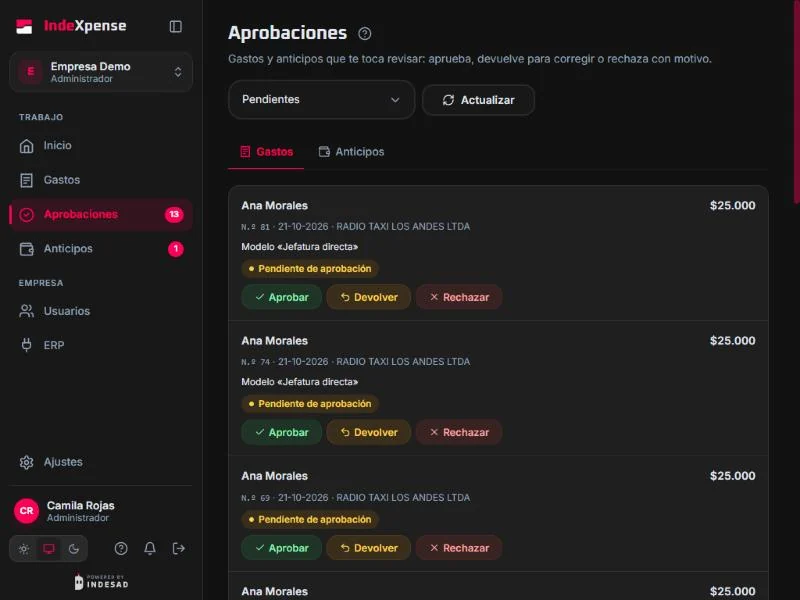Image resolution: width=800 pixels, height=600 pixels.
Task: Click the Gastos receipt icon in sidebar
Action: pos(27,181)
